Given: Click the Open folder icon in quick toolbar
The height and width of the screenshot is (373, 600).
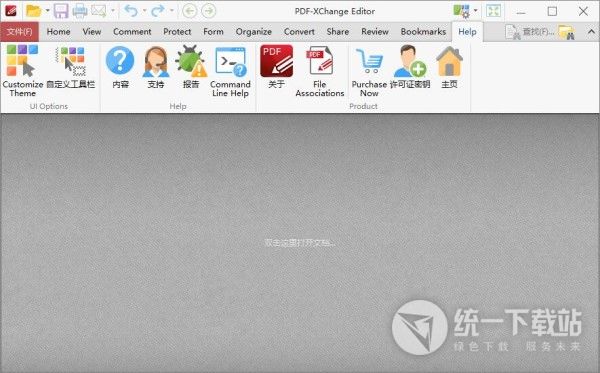Looking at the screenshot, I should click(33, 11).
